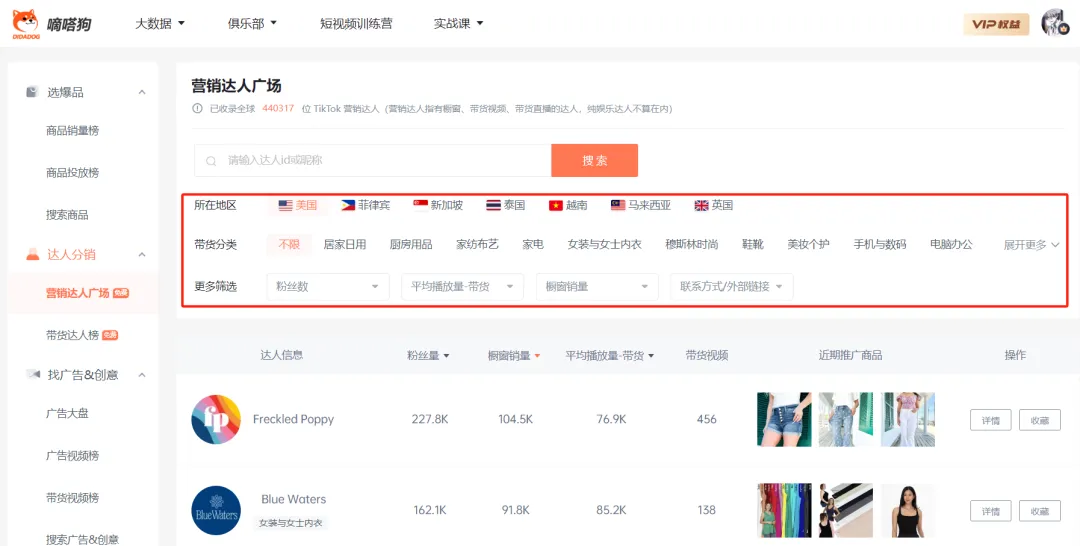Open first product thumbnail of Freckled Poppy
Viewport: 1080px width, 546px height.
(784, 419)
